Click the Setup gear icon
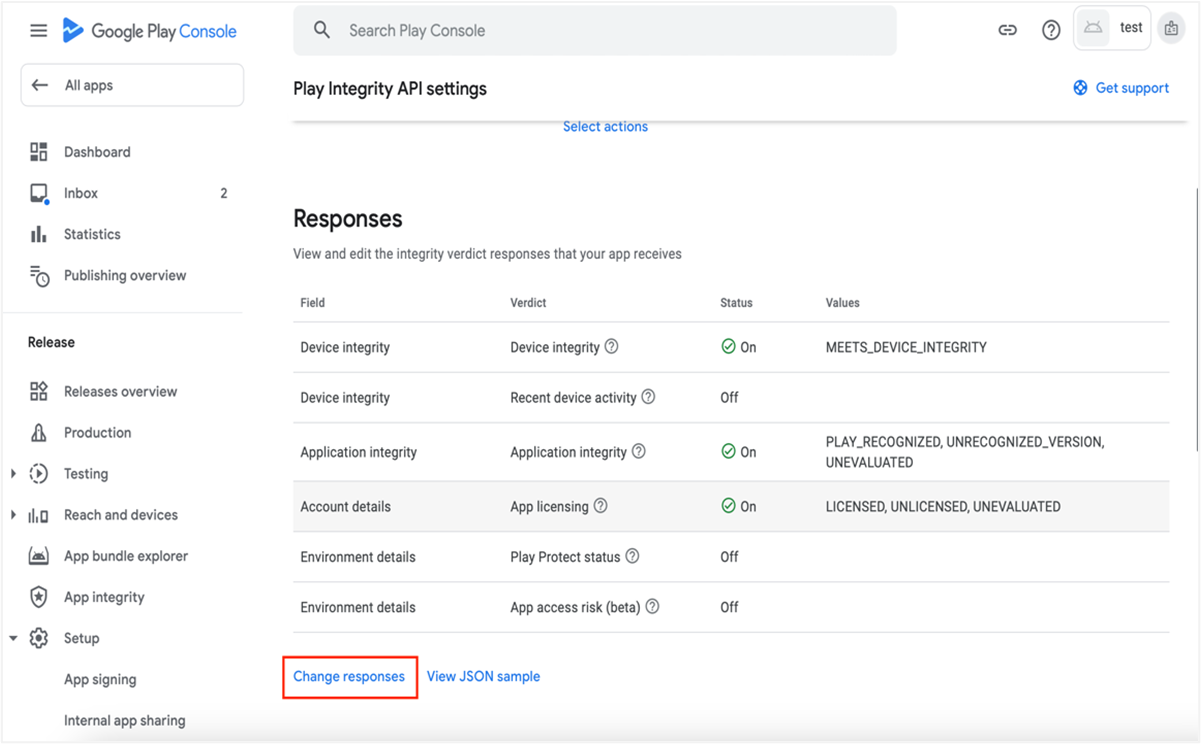Screen dimensions: 1201x744 39,638
